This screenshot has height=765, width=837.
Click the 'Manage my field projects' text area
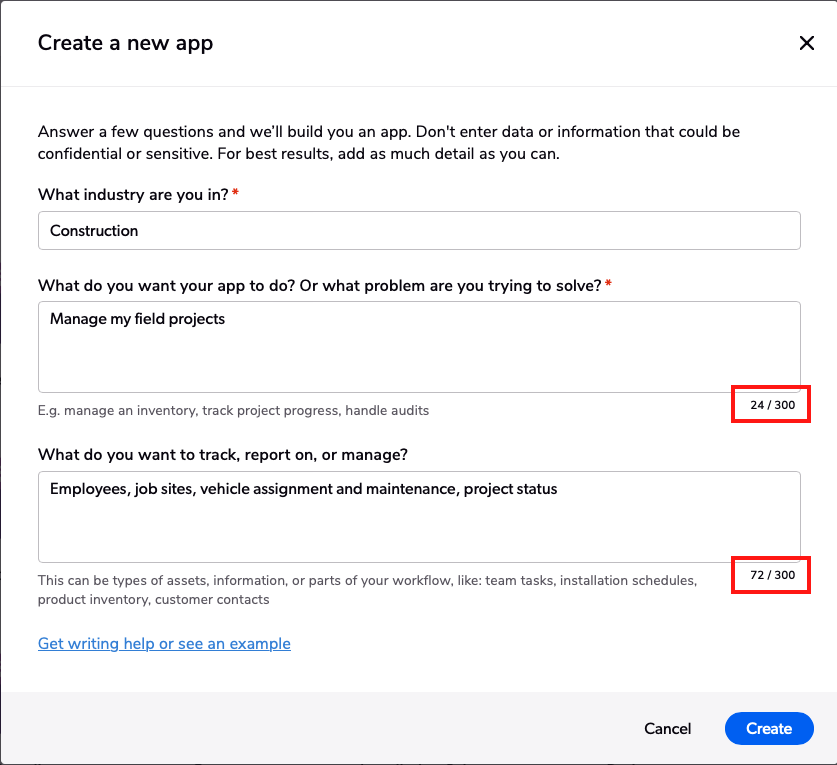point(419,347)
